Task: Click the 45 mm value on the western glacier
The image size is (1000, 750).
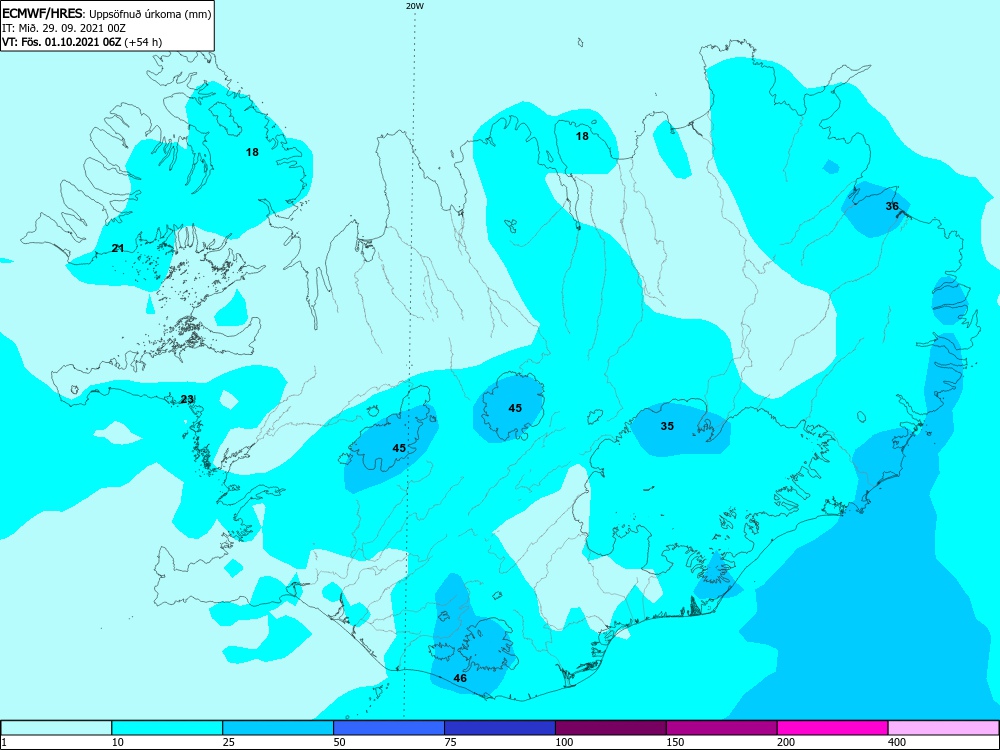Action: (399, 448)
